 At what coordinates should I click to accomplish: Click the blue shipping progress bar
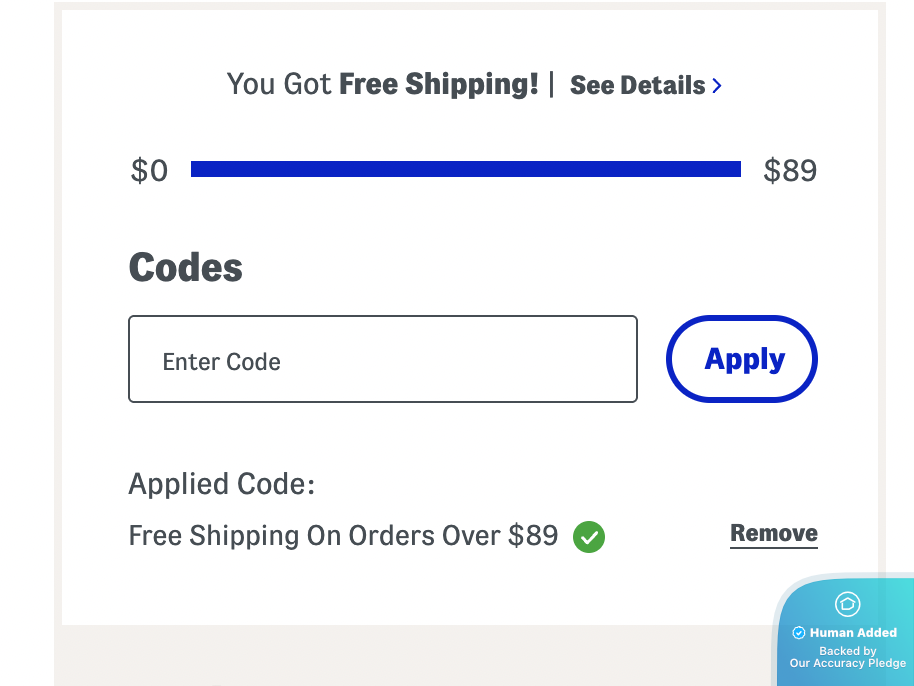pyautogui.click(x=466, y=168)
